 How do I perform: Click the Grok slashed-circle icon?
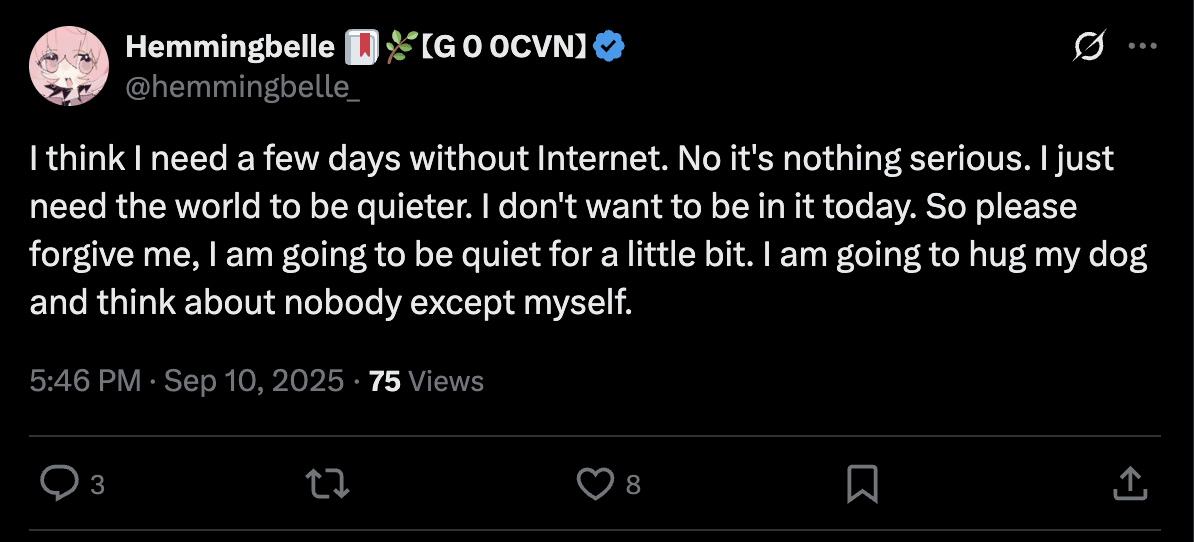[x=1087, y=47]
